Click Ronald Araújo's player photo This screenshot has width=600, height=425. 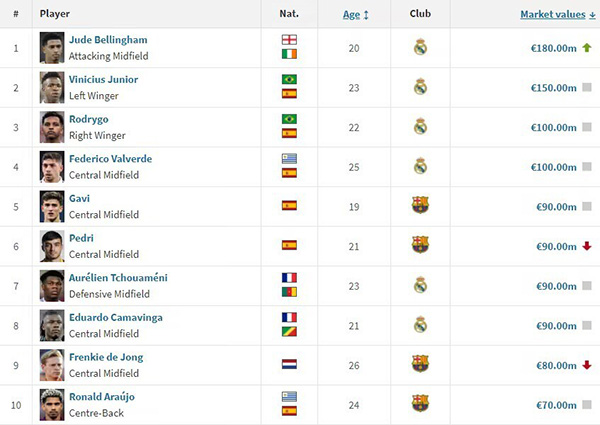coord(52,403)
